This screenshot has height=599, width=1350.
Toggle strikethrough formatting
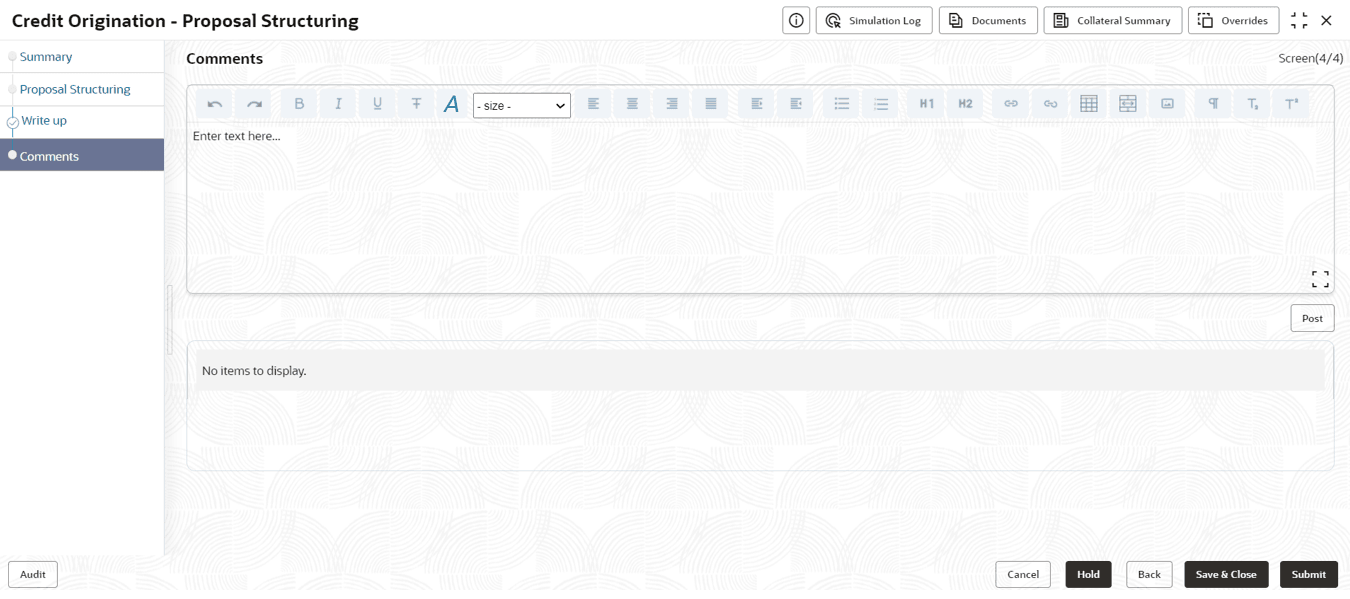(416, 104)
